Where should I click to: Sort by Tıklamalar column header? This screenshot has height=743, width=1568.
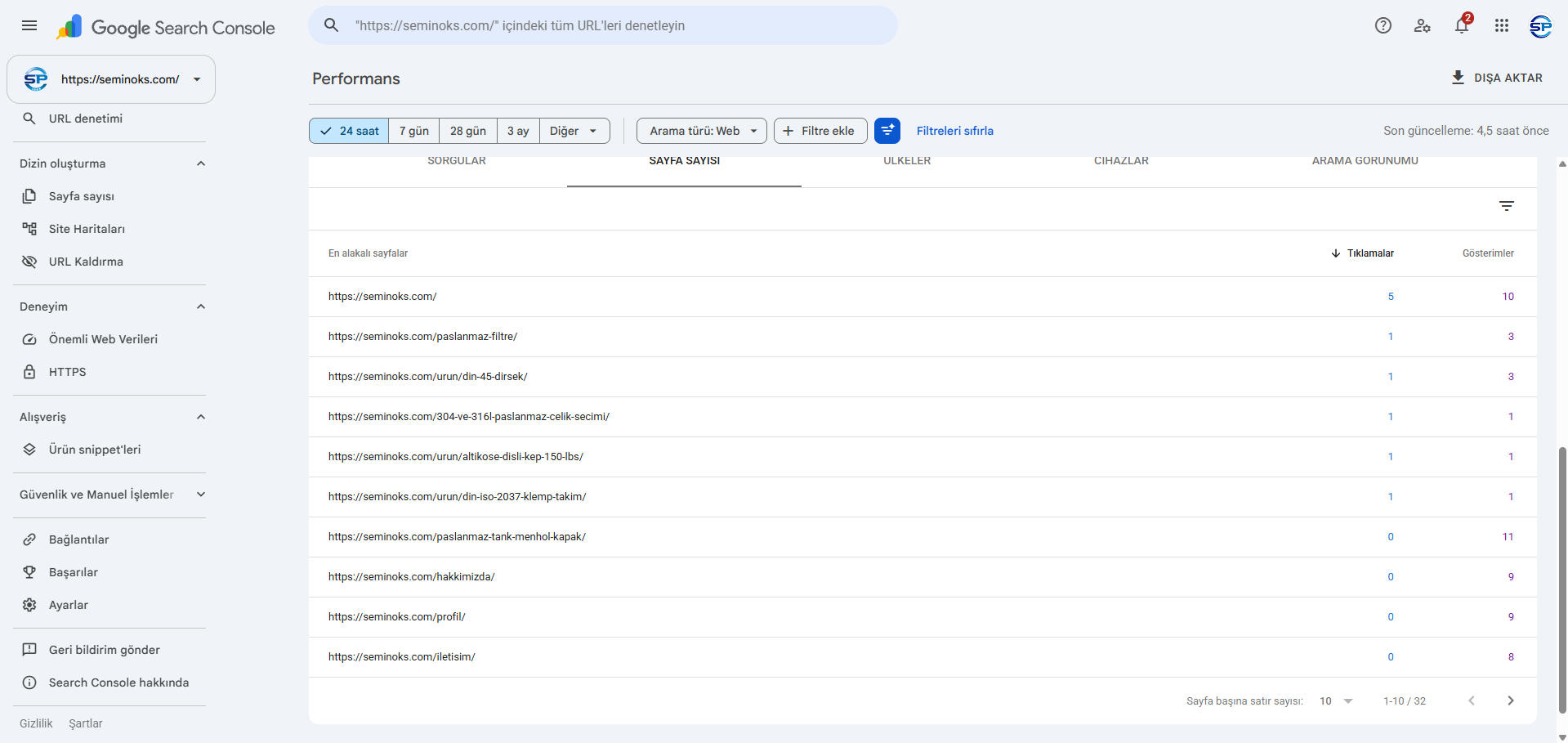(x=1362, y=253)
